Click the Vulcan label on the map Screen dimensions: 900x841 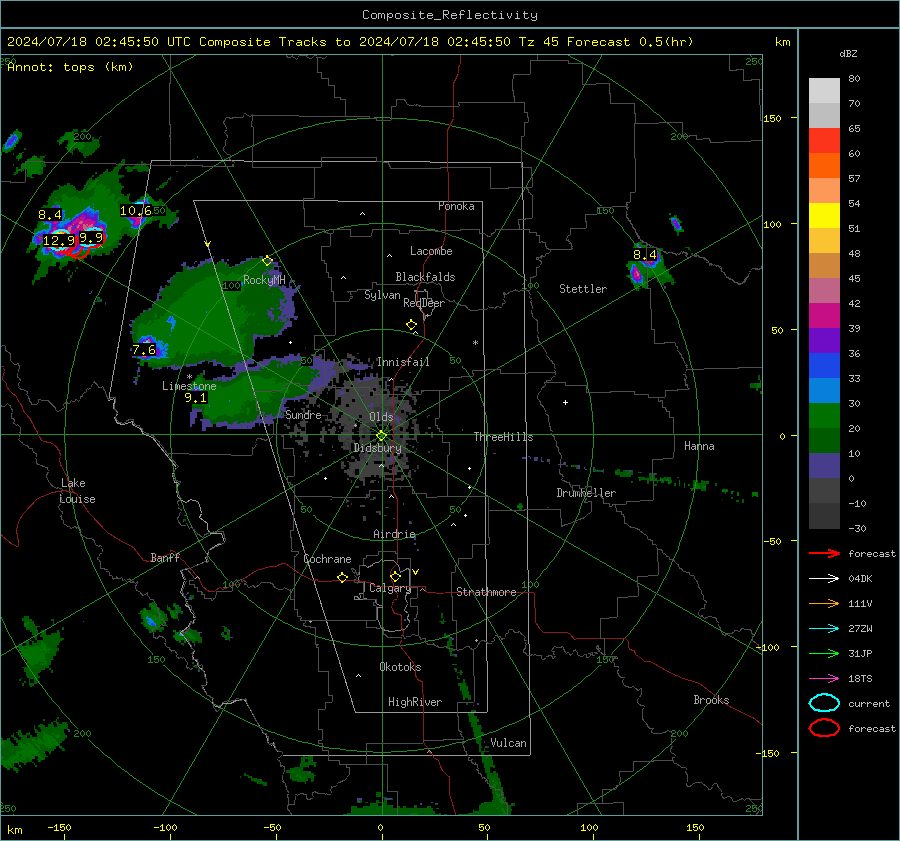508,743
